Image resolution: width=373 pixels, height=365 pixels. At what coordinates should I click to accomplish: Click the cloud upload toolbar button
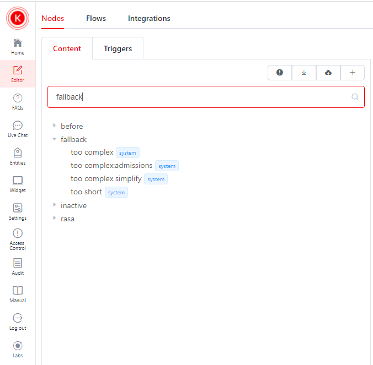(x=328, y=72)
